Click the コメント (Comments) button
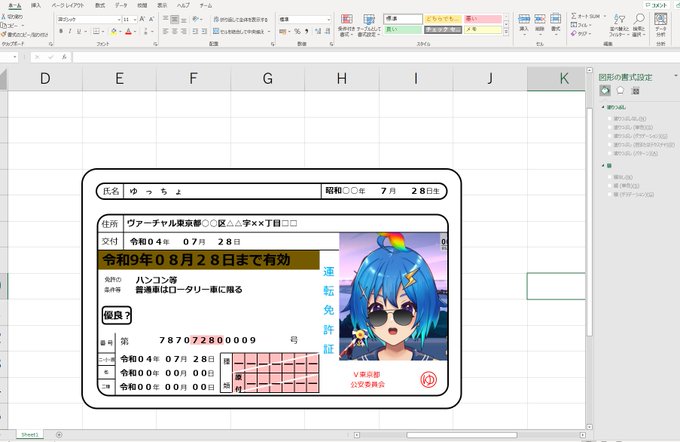 click(x=657, y=5)
